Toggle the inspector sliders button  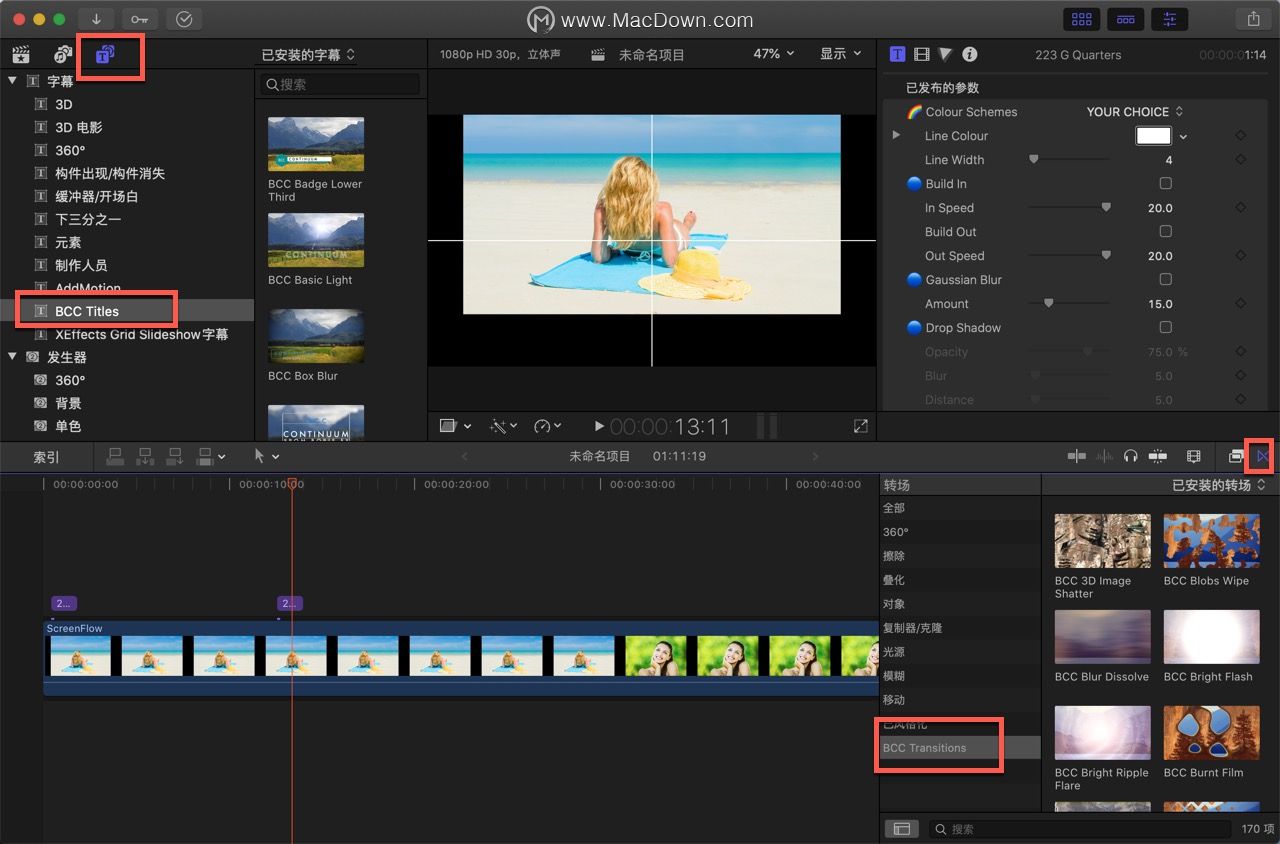[x=1169, y=19]
